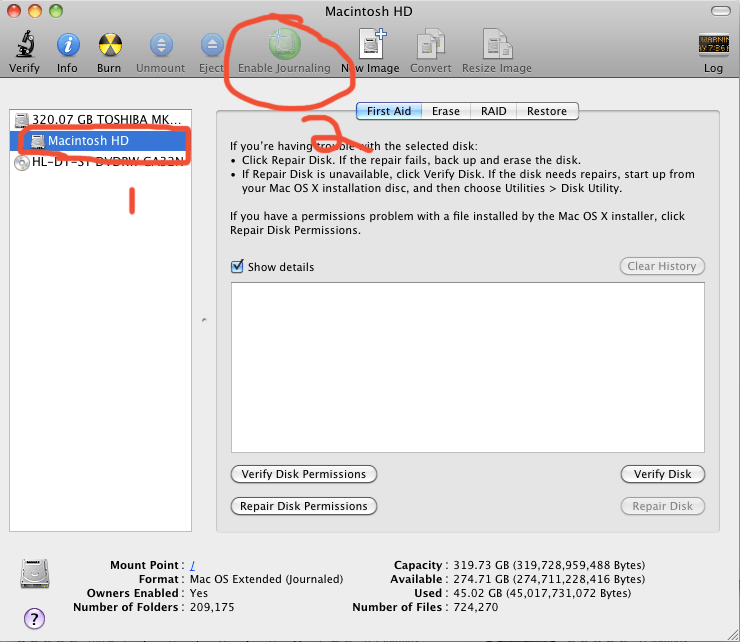740x642 pixels.
Task: Click the Number of Files value 724,270
Action: [x=475, y=607]
